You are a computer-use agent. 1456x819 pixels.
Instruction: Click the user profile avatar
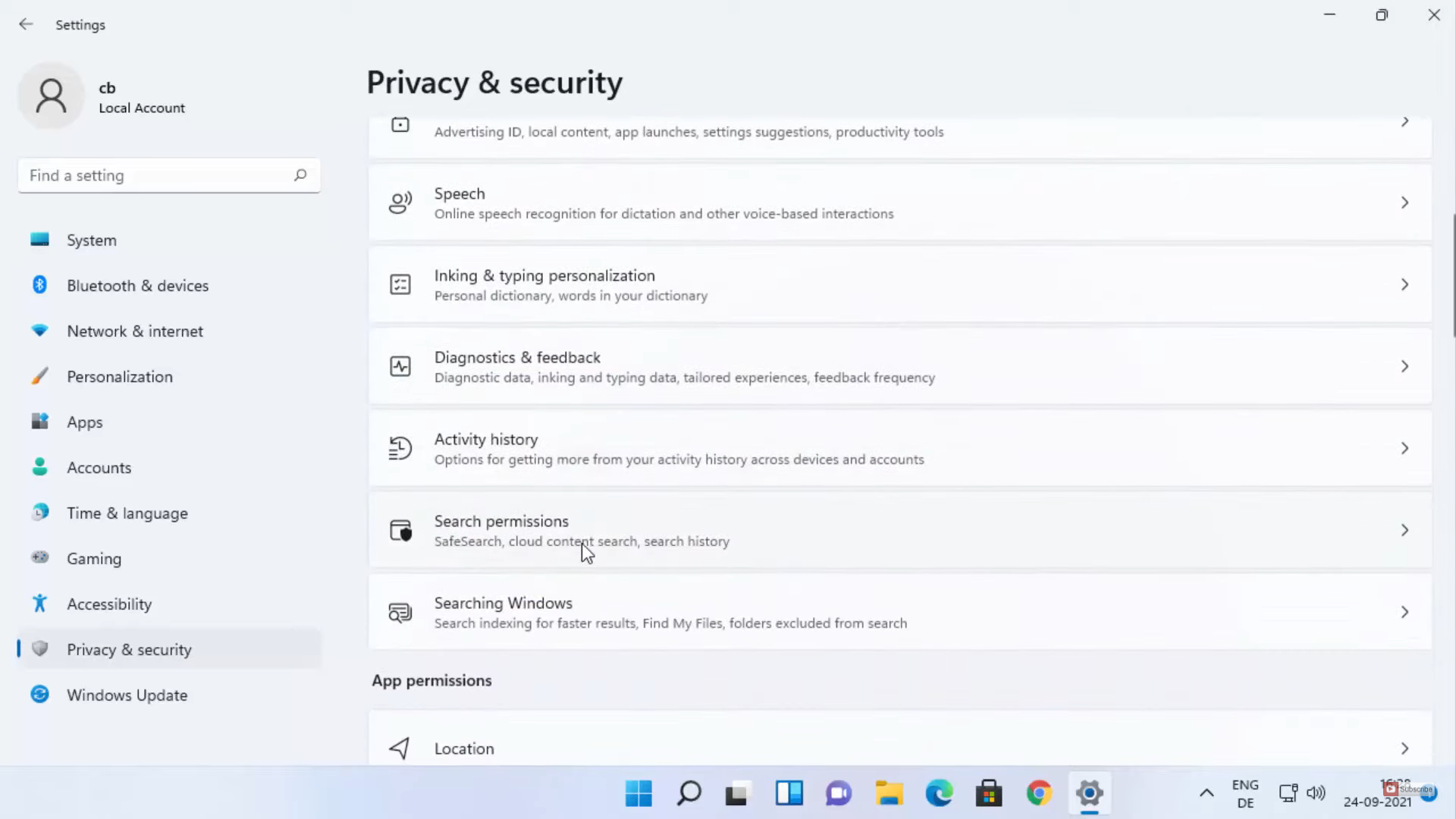[51, 96]
